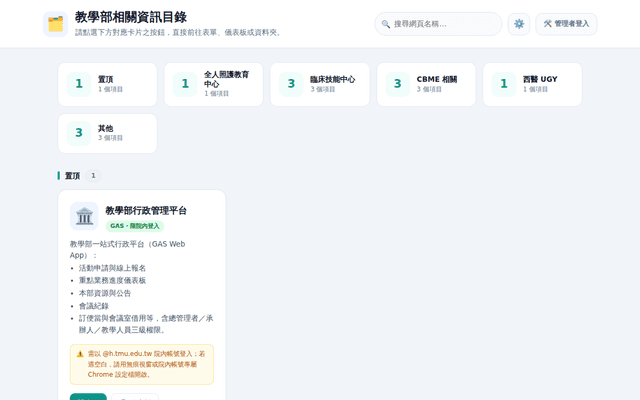The width and height of the screenshot is (640, 400).
Task: Click the 活動申請與線上報名 bullet item
Action: coord(112,268)
